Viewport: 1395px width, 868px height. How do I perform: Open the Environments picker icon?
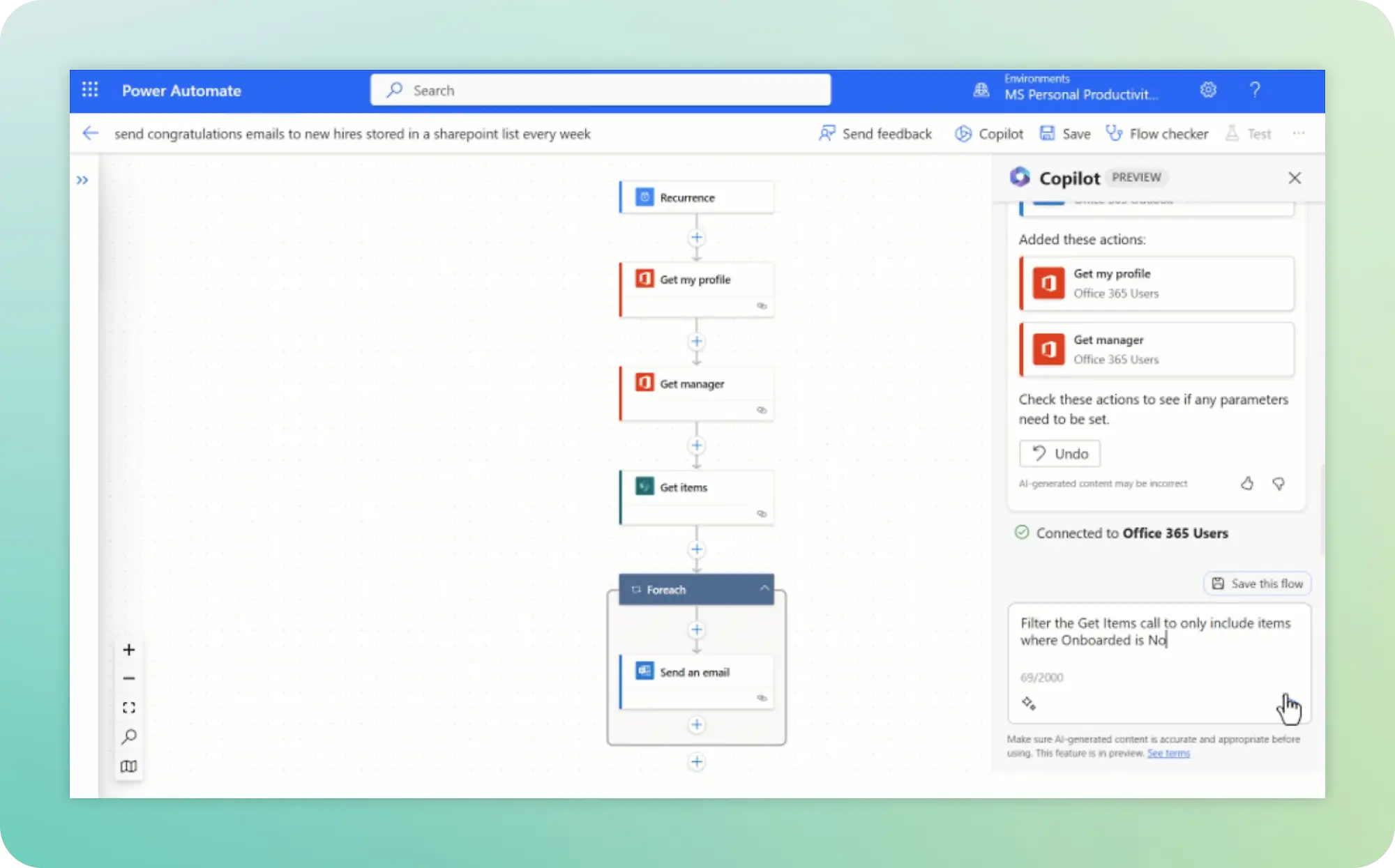(981, 90)
